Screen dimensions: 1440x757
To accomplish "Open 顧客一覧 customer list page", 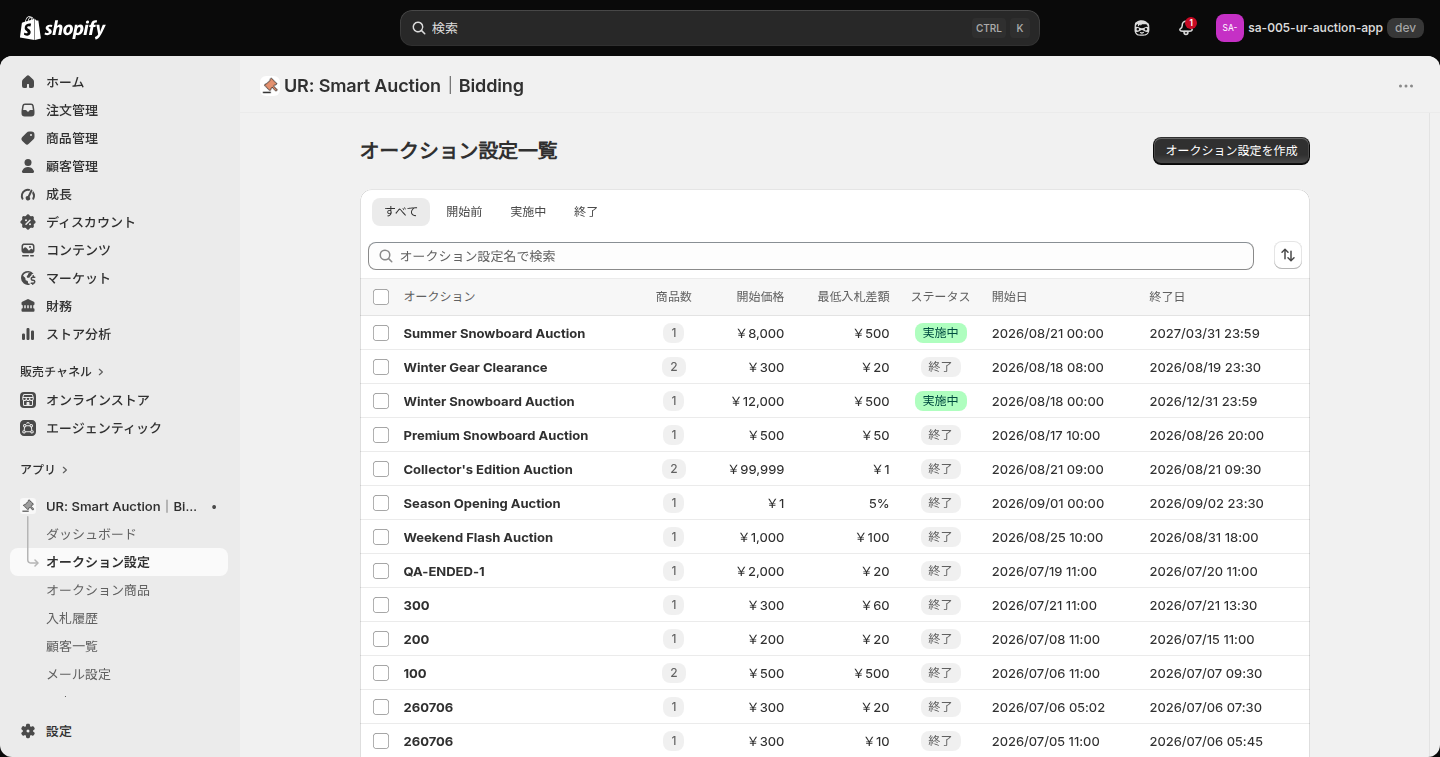I will [x=72, y=646].
